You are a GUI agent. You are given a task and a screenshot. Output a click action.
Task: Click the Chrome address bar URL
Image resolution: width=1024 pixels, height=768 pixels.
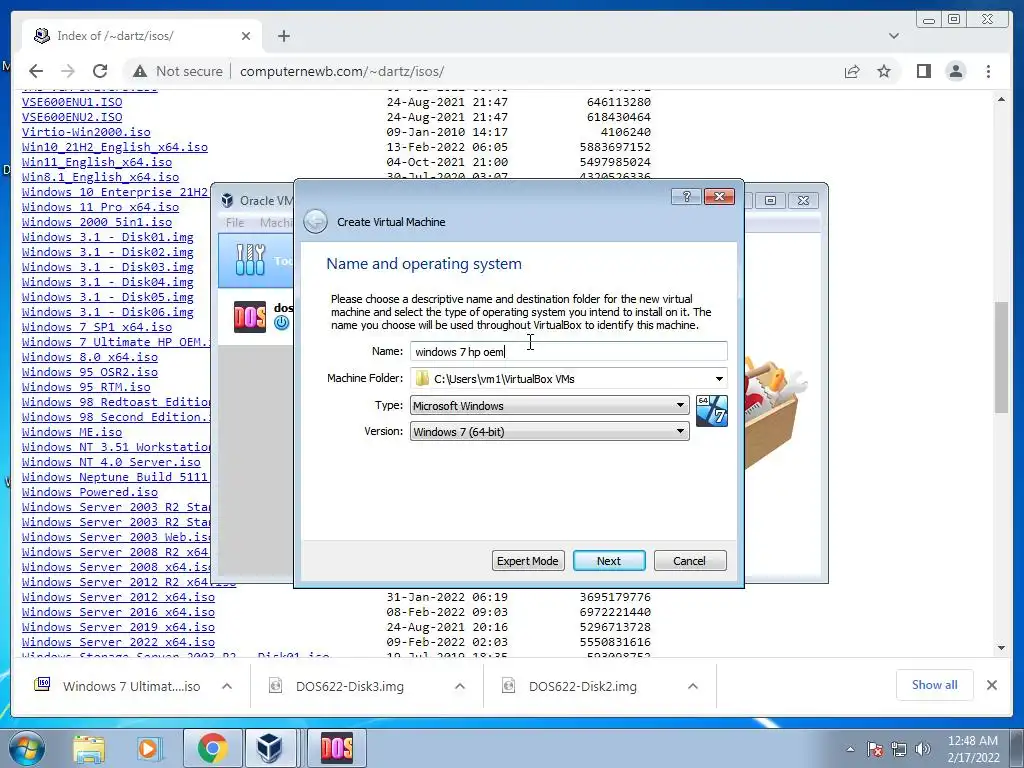(342, 71)
